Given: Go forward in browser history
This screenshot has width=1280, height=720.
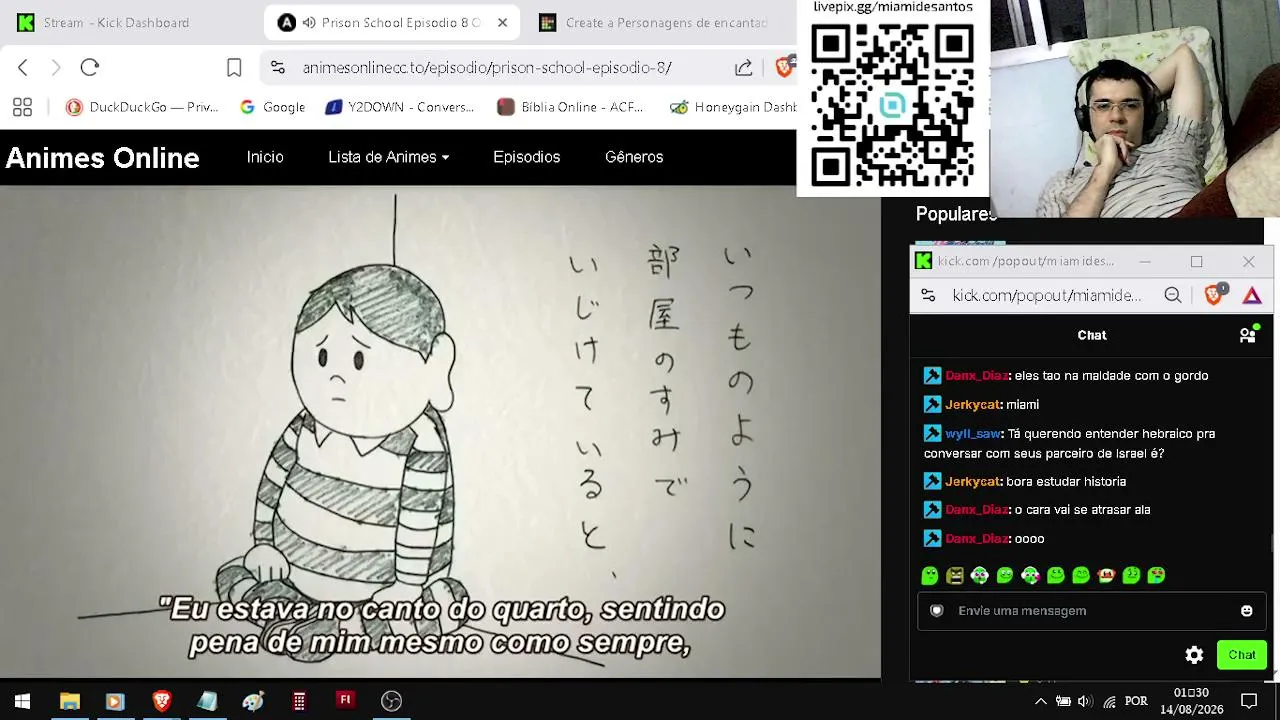Looking at the screenshot, I should (56, 67).
